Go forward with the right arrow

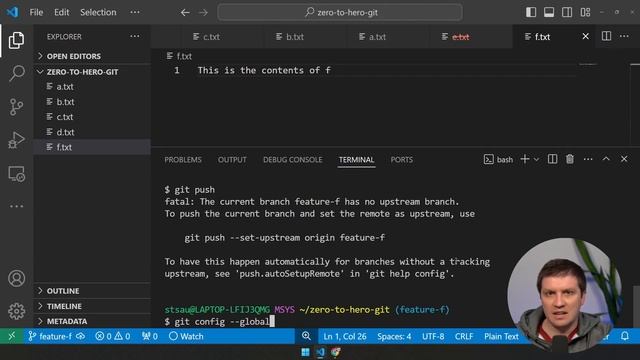coord(203,13)
